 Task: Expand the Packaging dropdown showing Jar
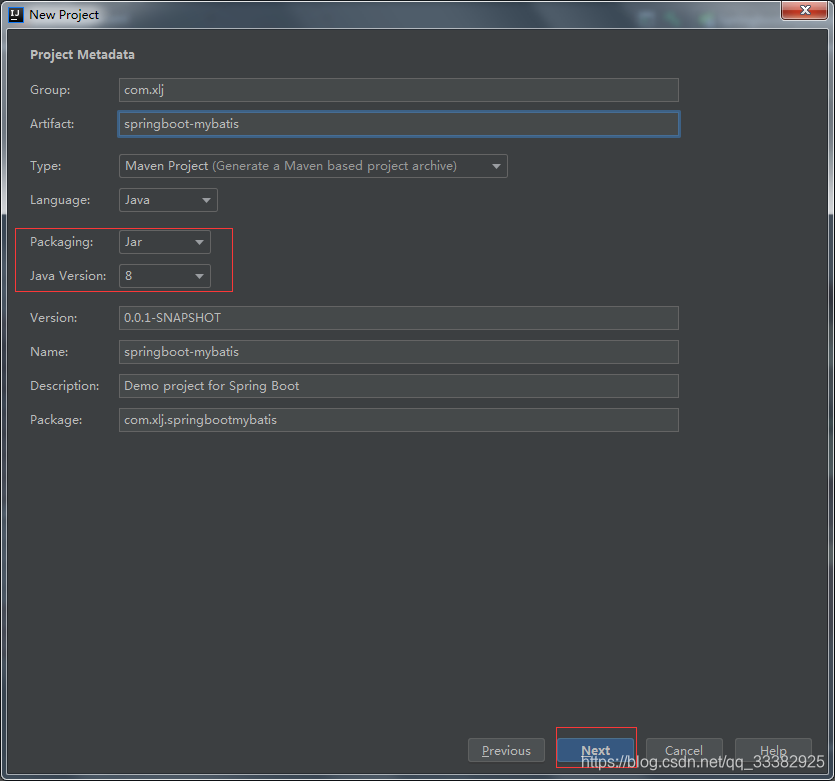pos(165,242)
